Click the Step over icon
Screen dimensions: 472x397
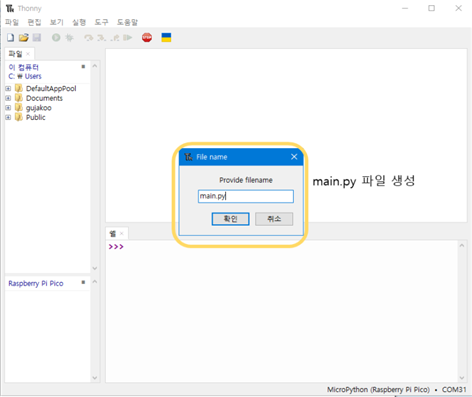pyautogui.click(x=89, y=38)
